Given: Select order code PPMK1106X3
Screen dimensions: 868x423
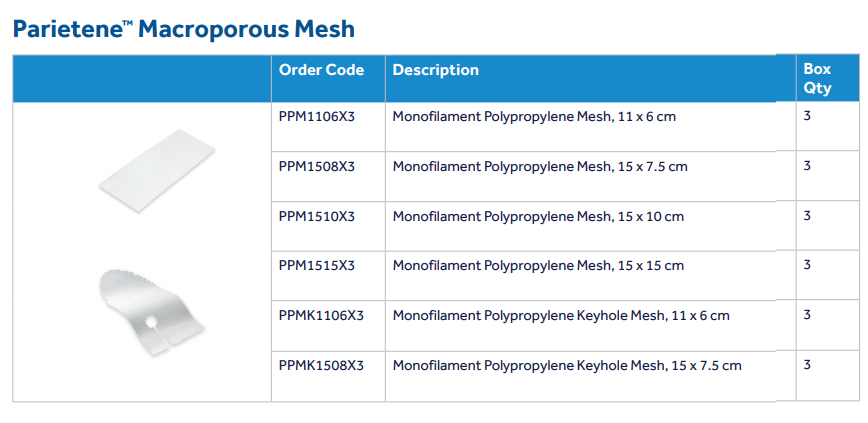Looking at the screenshot, I should (x=321, y=315).
